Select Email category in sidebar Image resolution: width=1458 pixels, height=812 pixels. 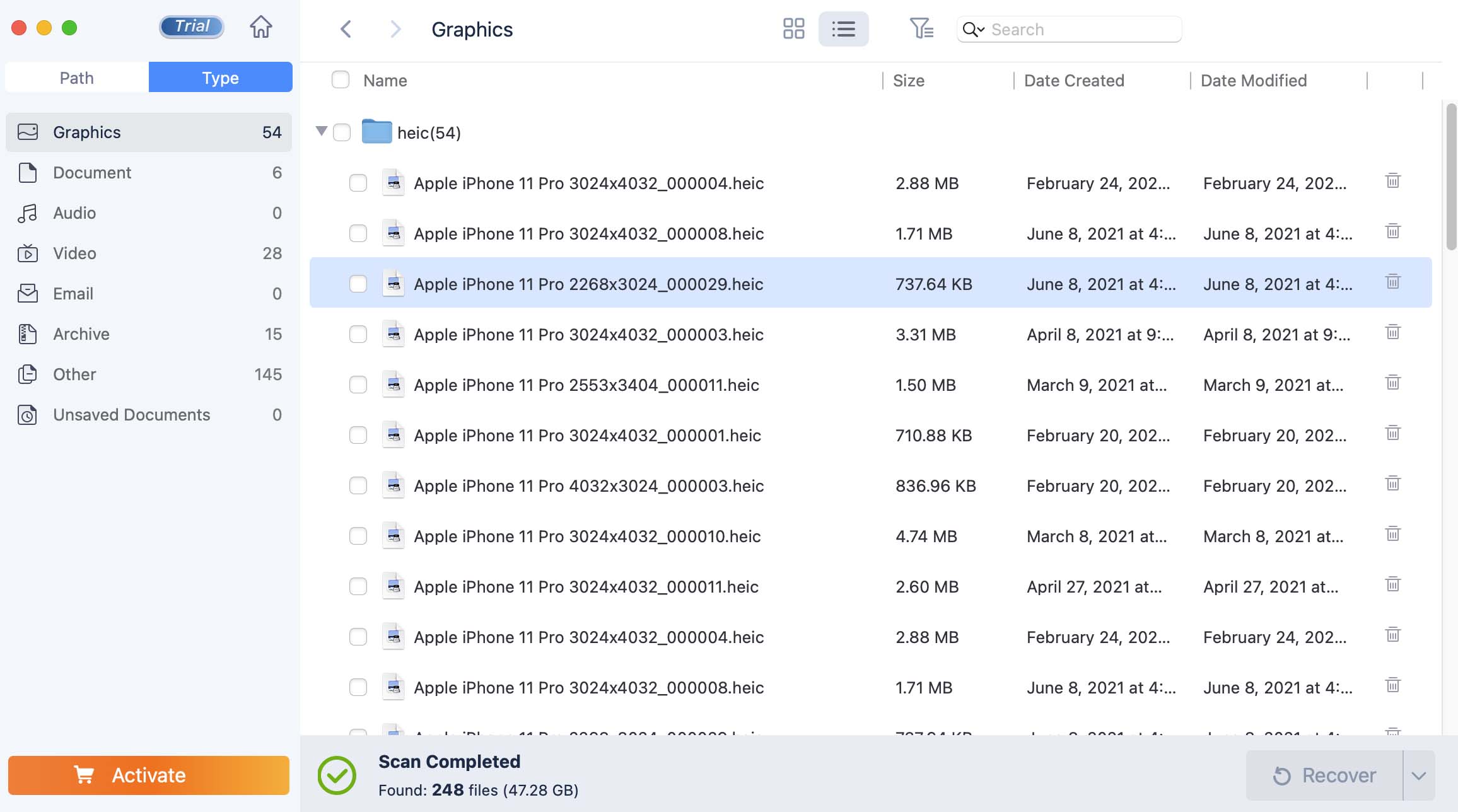coord(149,294)
